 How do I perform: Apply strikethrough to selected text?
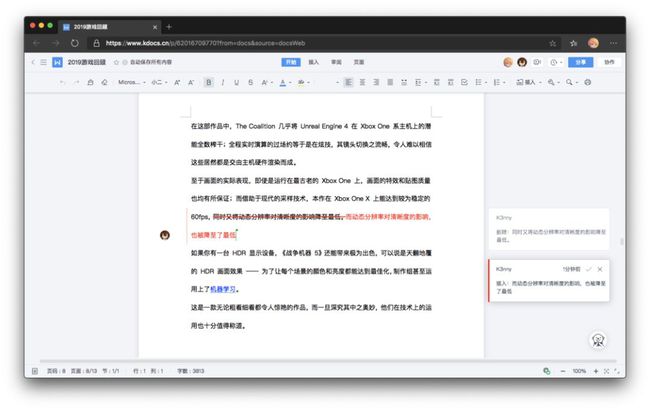click(250, 82)
